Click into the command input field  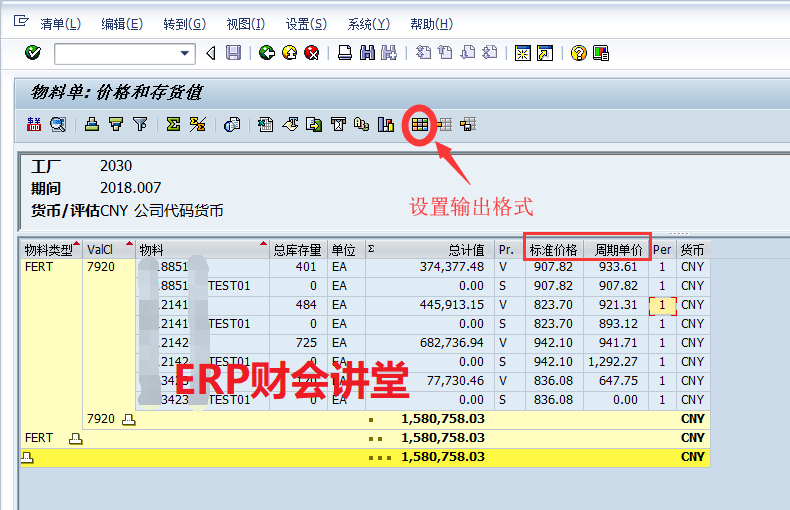115,54
